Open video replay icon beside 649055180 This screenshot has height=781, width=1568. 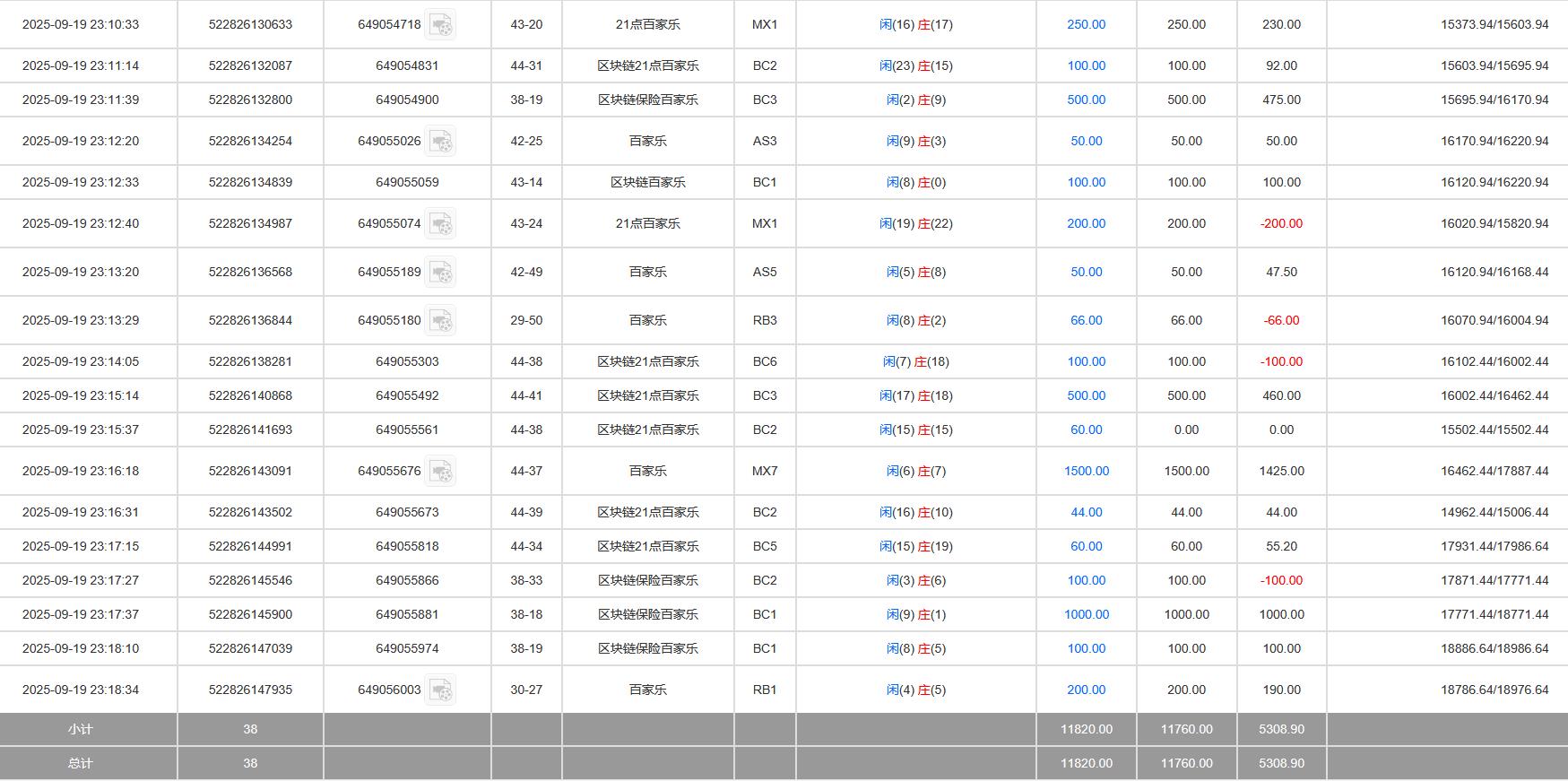pos(440,320)
